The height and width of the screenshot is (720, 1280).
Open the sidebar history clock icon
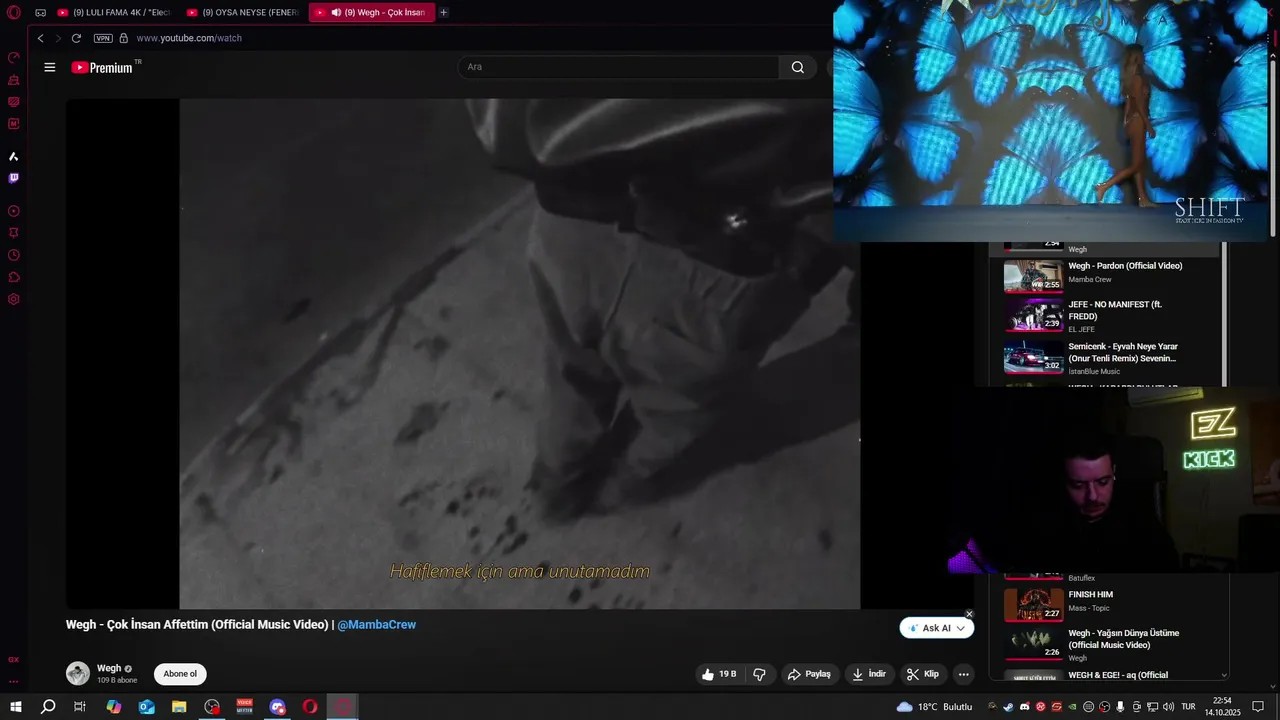[x=14, y=255]
